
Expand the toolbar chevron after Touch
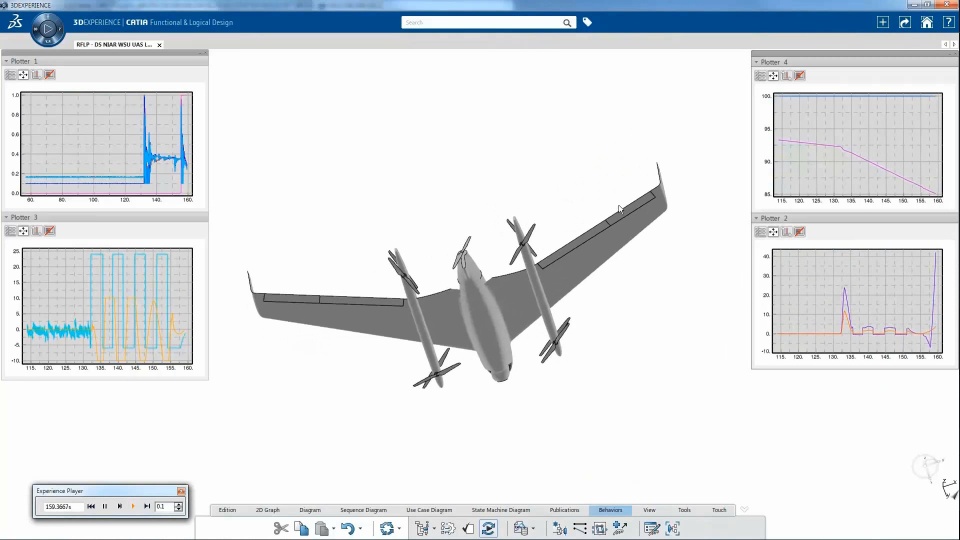point(744,509)
